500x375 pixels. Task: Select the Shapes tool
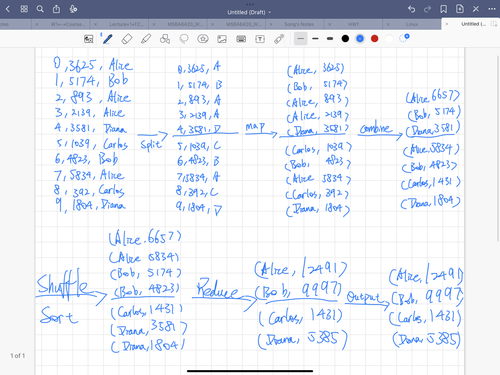(x=165, y=39)
